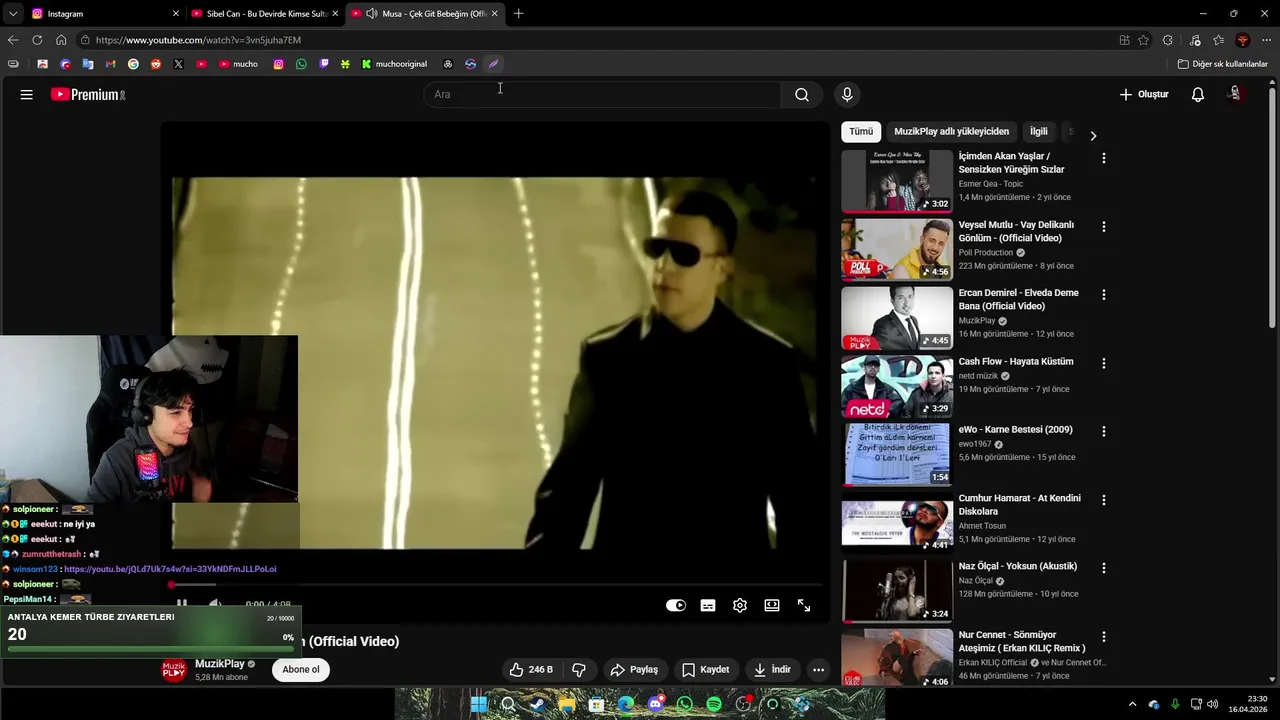The image size is (1280, 720).
Task: Click the Oluştur create button
Action: click(x=1143, y=94)
